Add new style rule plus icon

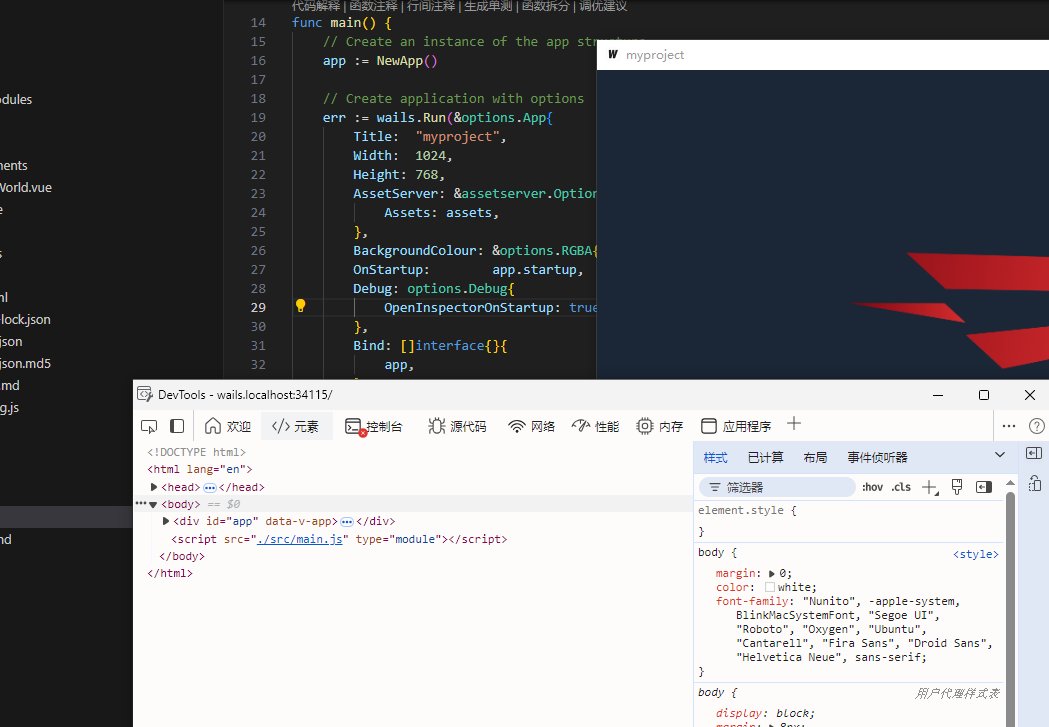click(929, 488)
